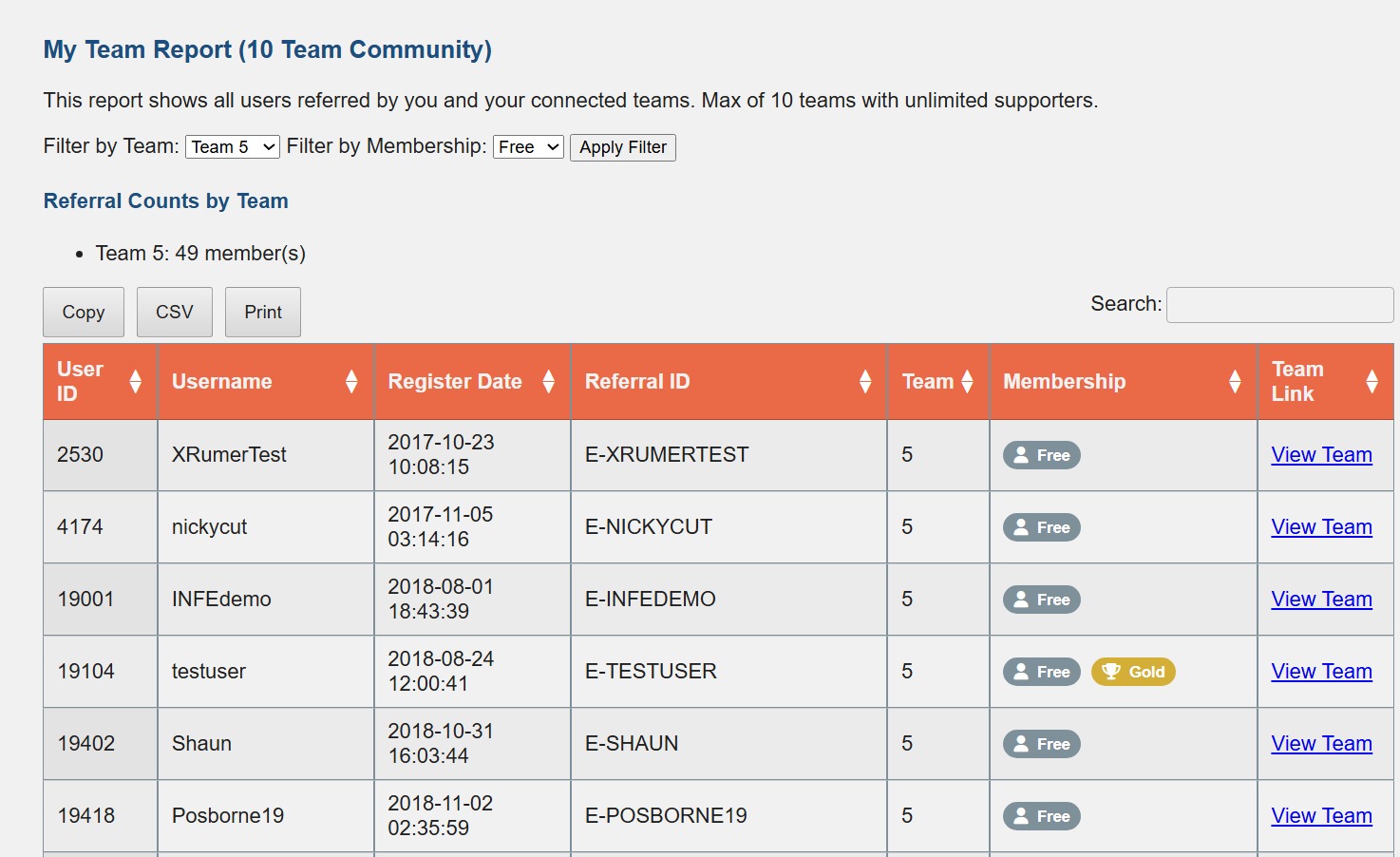
Task: Sort table by Membership column
Action: pyautogui.click(x=1124, y=382)
